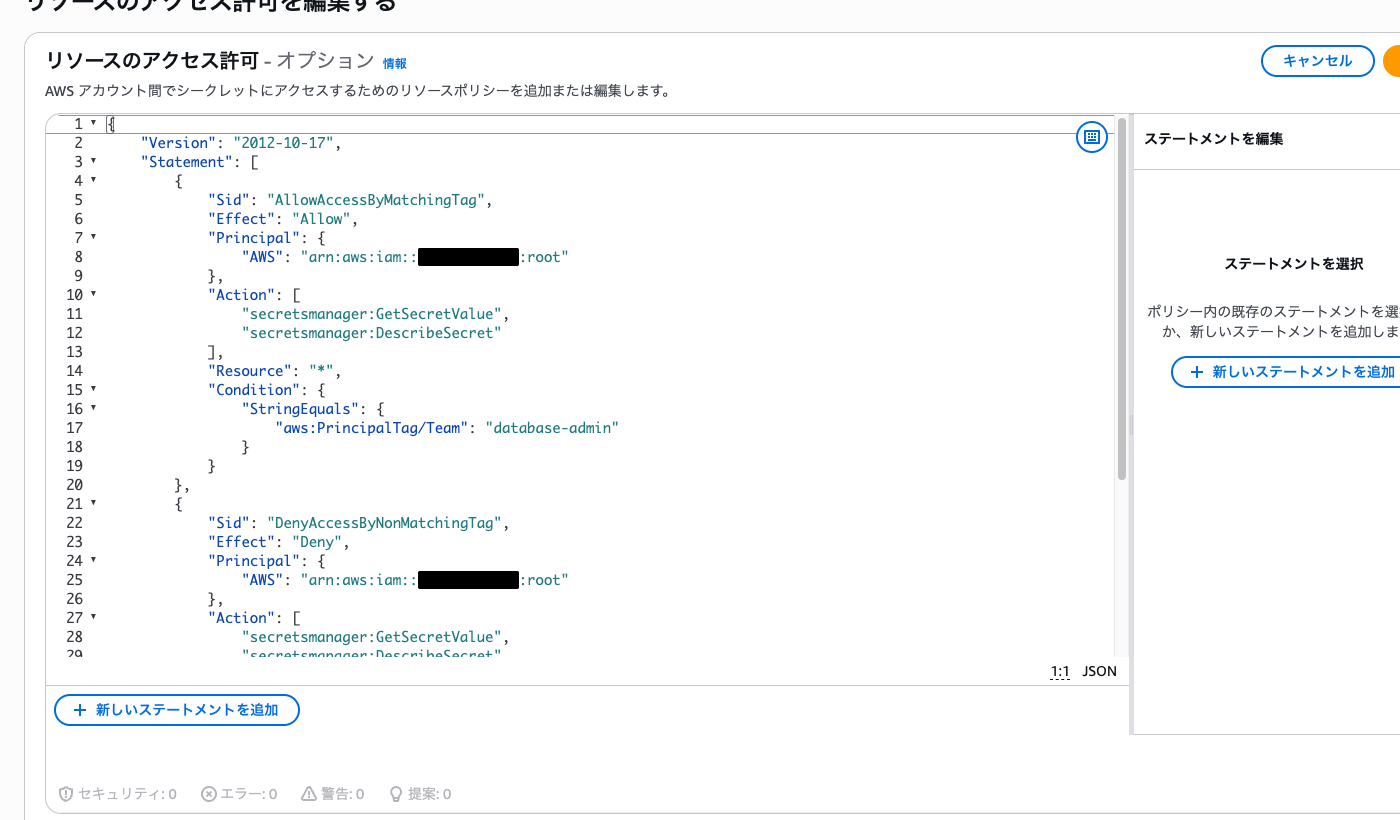Click the 1:1 cursor position indicator
Screen dimensions: 1400x820
pos(1060,671)
